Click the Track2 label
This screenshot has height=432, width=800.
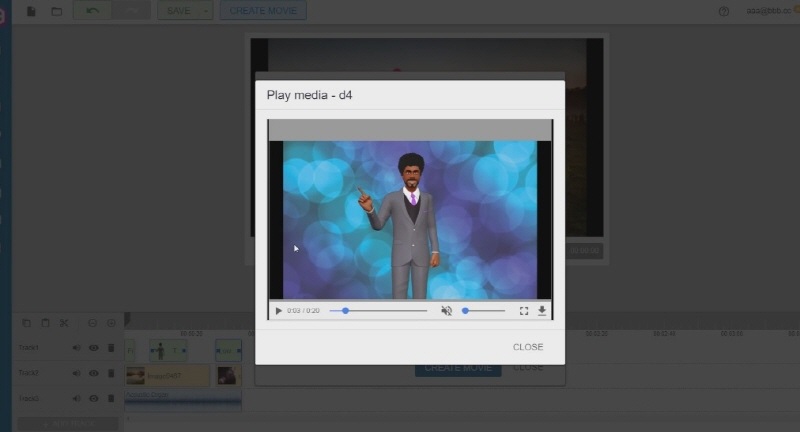(29, 373)
